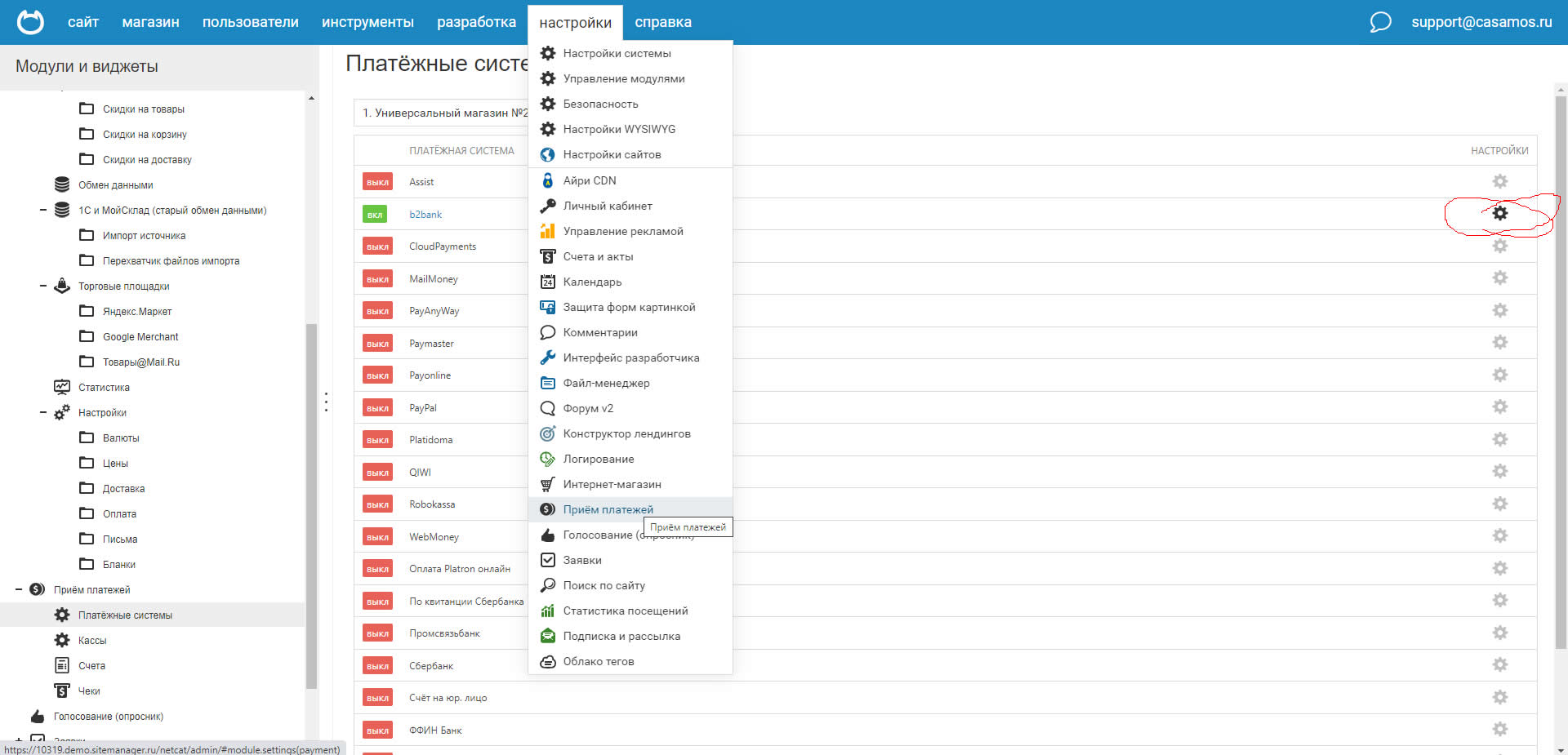The image size is (1568, 755).
Task: Click the Файл-менеджер icon in the menu
Action: pyautogui.click(x=548, y=383)
